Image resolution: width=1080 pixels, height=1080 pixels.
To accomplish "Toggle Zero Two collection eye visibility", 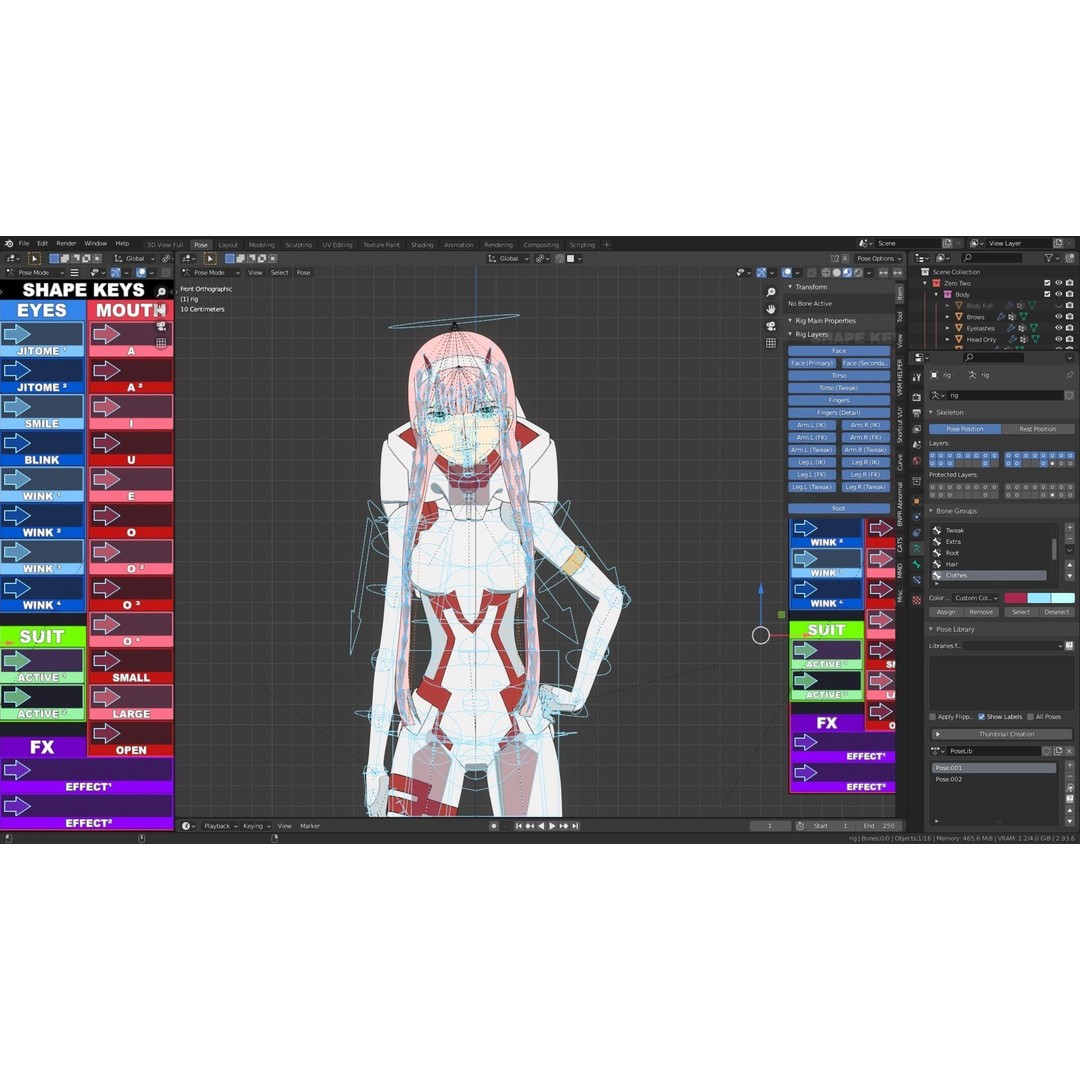I will coord(1059,282).
